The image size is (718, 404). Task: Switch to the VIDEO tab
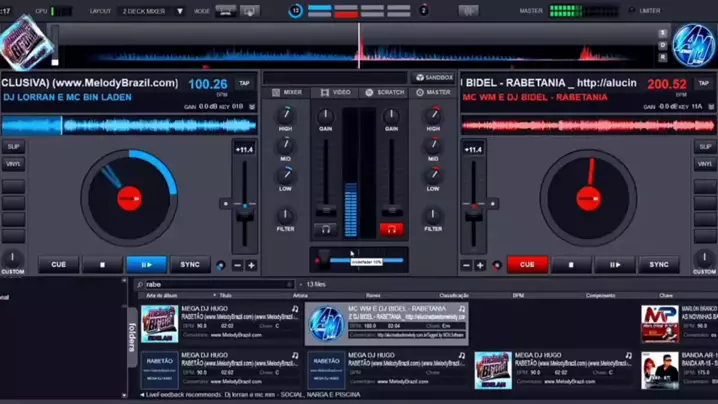(335, 92)
